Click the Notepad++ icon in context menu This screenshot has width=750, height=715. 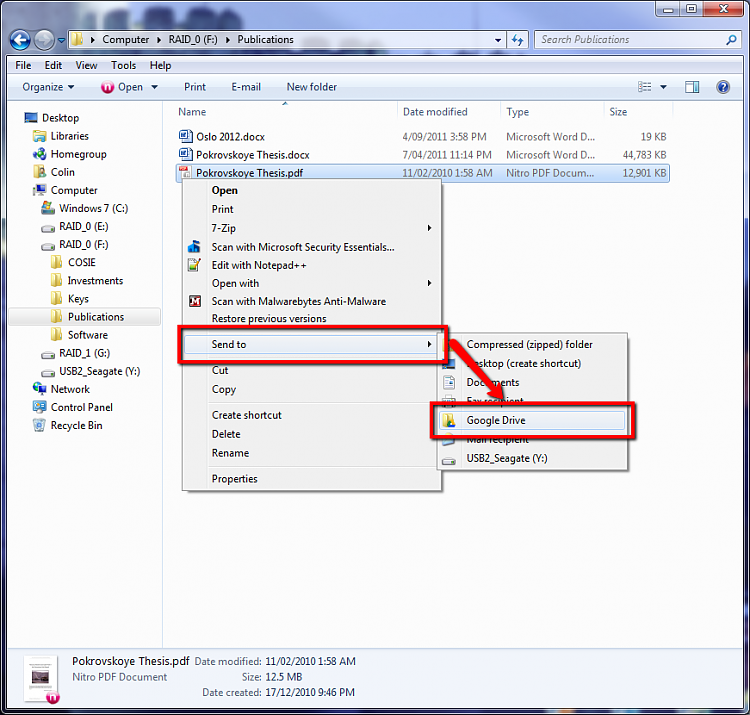coord(194,265)
